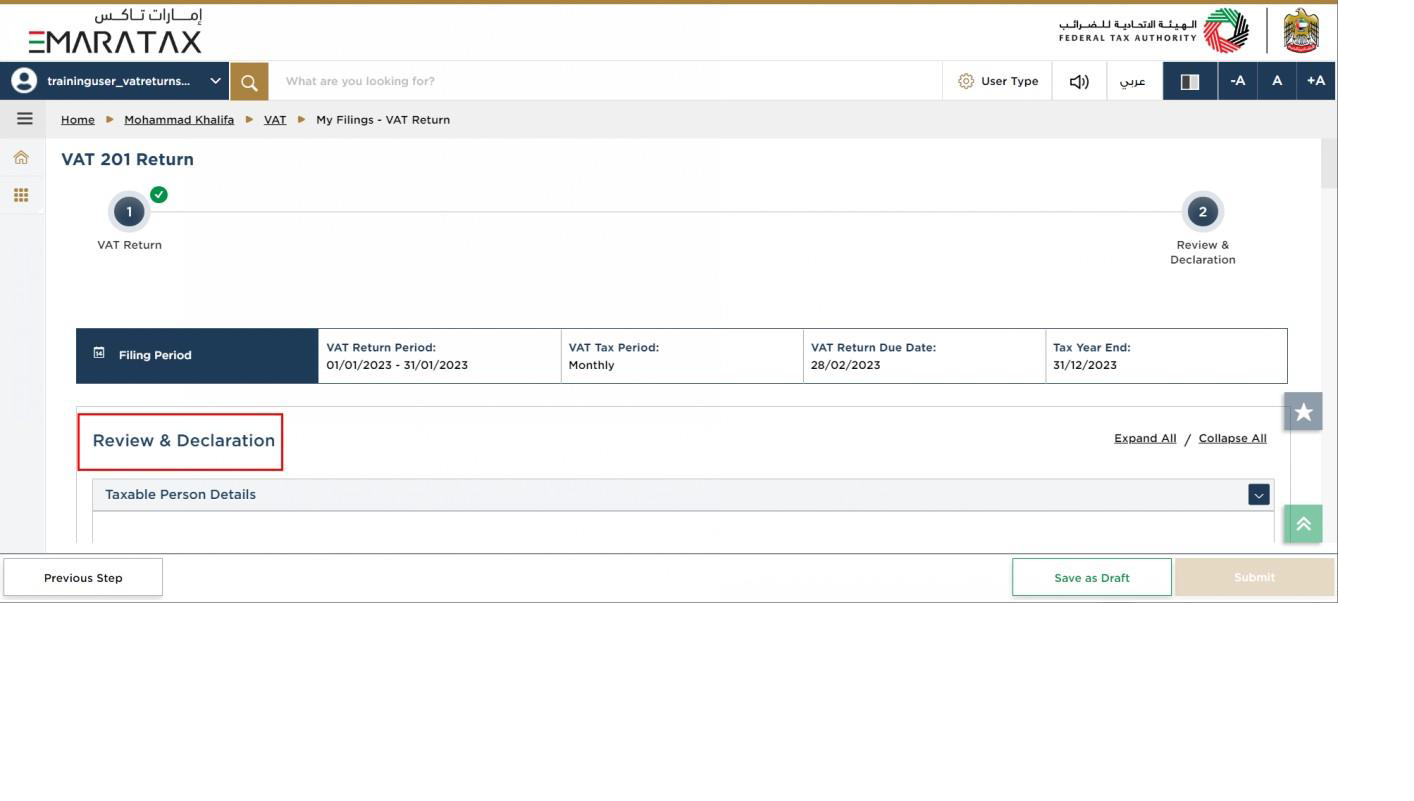Click the Federal Tax Authority logo
This screenshot has height=801, width=1414.
coord(1154,31)
